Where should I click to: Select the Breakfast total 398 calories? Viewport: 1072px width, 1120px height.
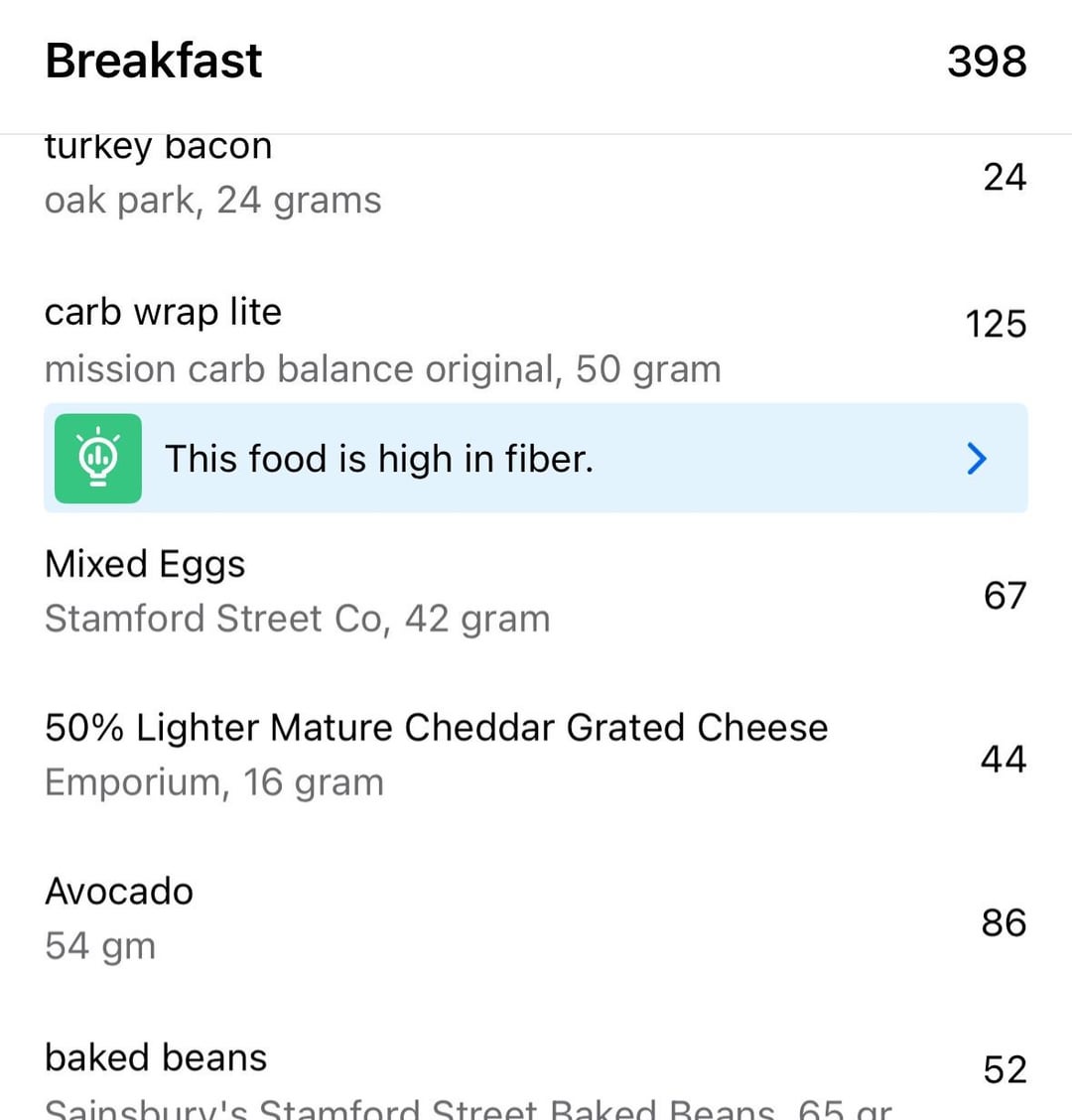click(x=986, y=62)
